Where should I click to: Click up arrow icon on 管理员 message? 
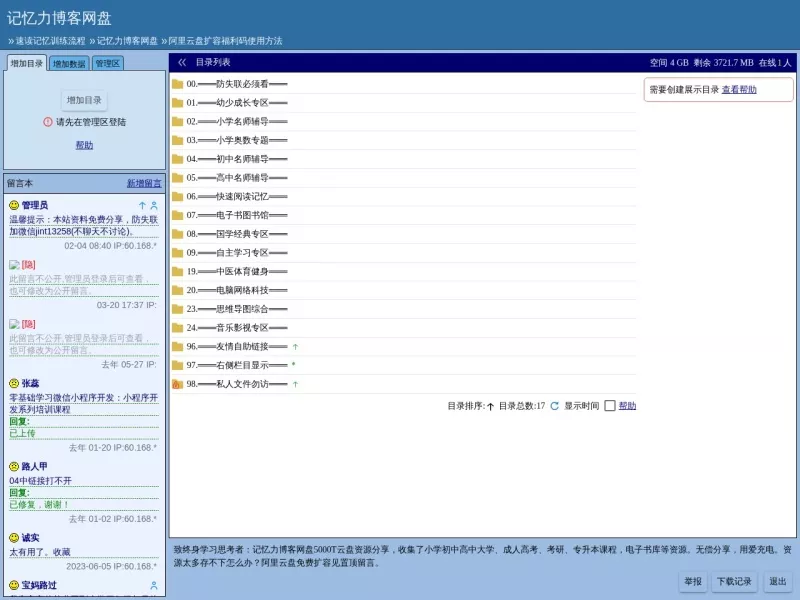142,206
